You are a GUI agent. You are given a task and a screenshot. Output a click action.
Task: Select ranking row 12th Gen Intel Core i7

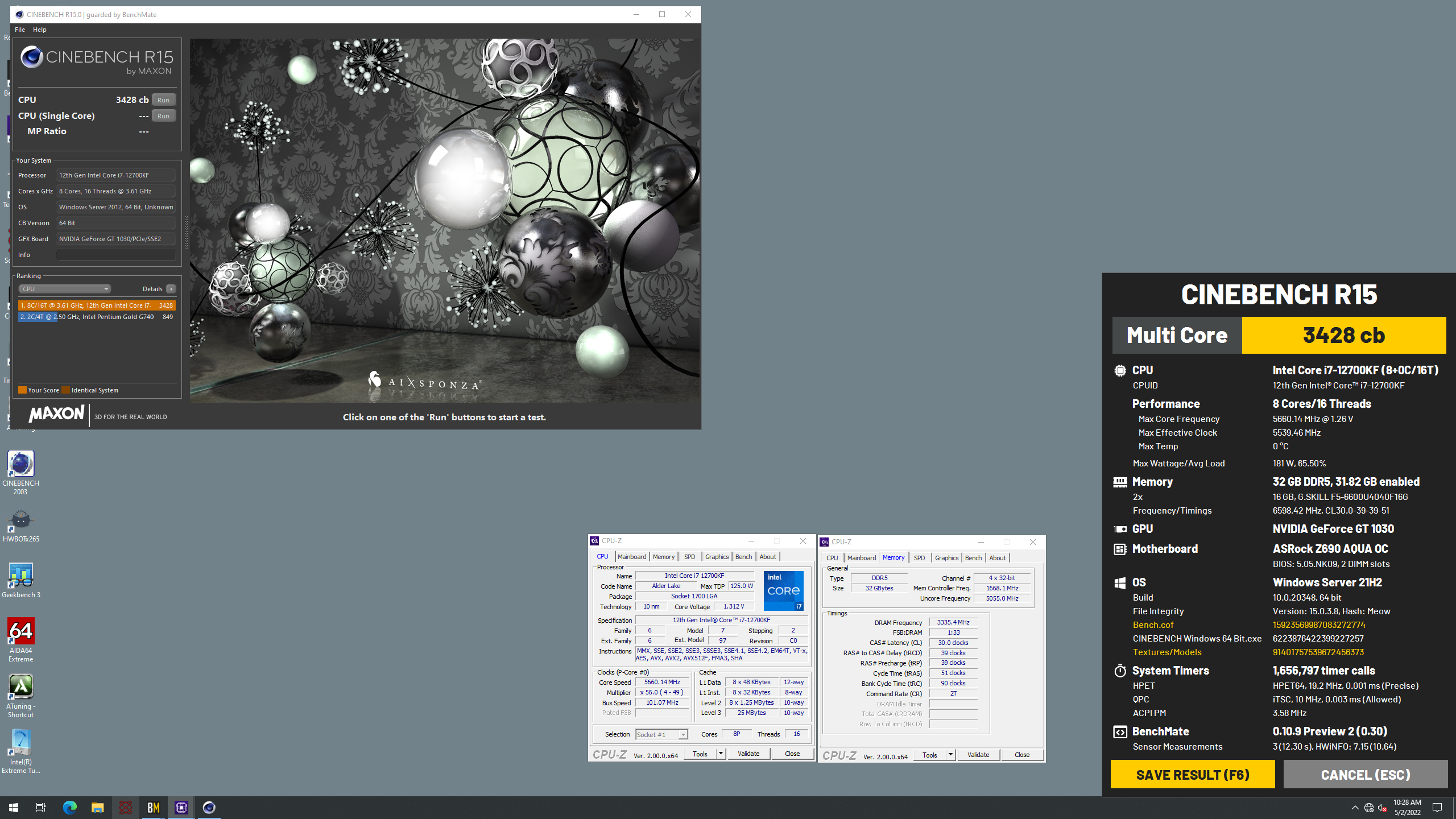(97, 305)
